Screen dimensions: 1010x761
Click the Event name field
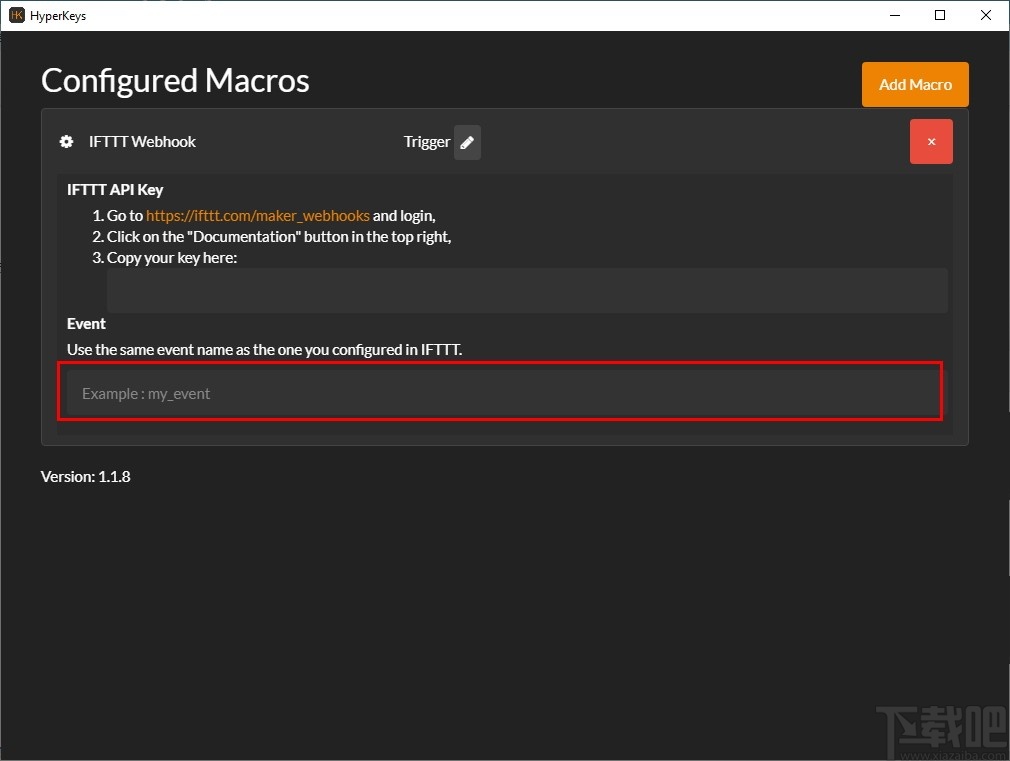500,393
